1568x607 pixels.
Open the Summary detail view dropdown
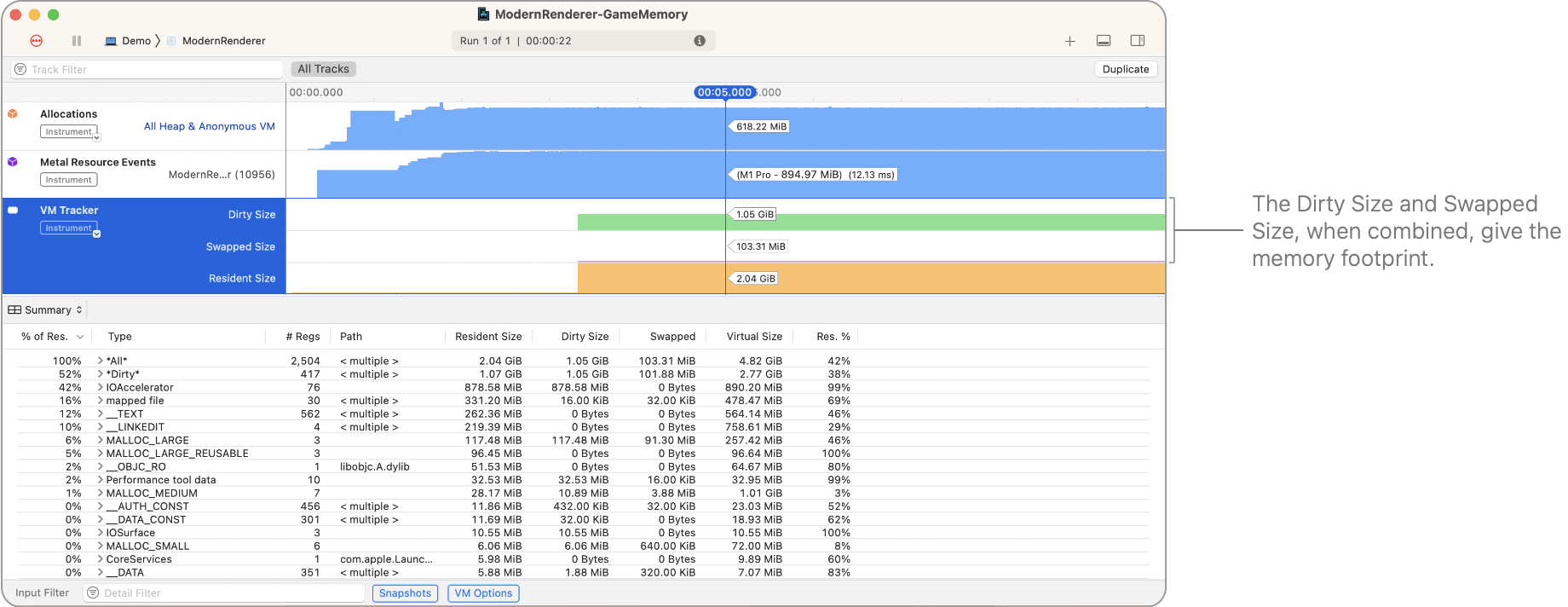(x=46, y=310)
